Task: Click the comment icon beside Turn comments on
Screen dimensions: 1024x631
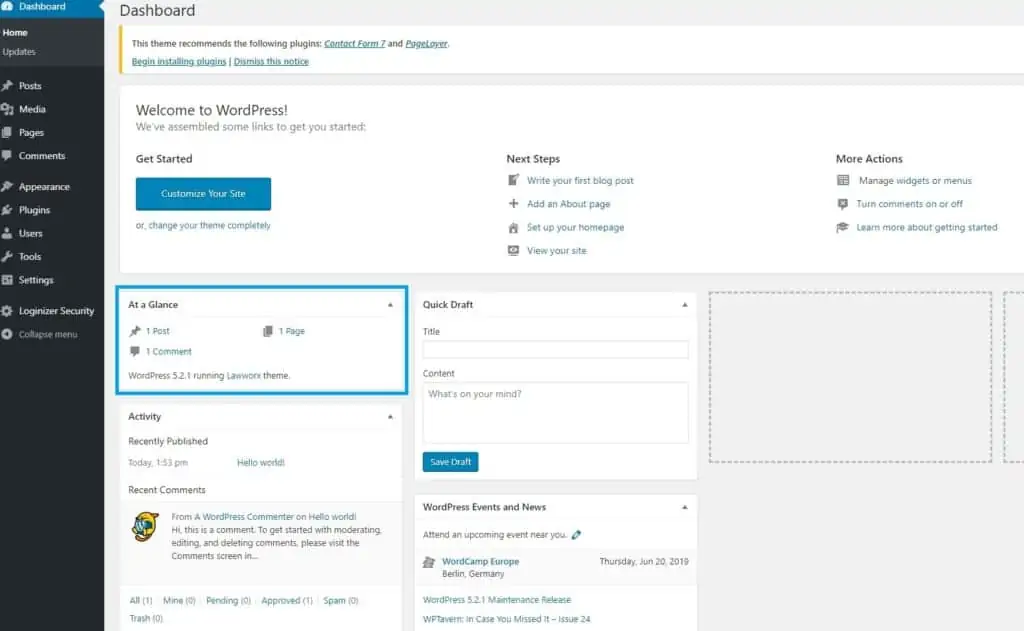Action: pyautogui.click(x=842, y=204)
